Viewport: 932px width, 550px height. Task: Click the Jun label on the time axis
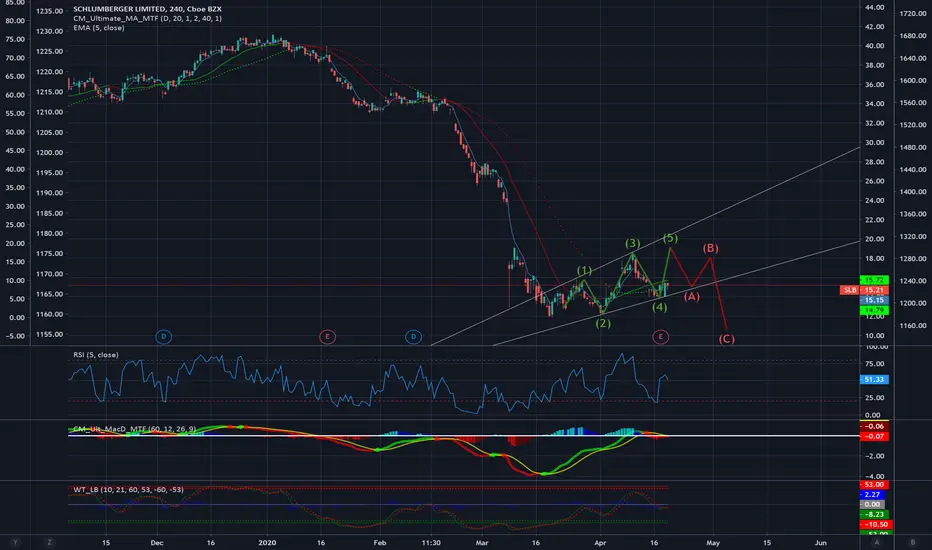821,542
